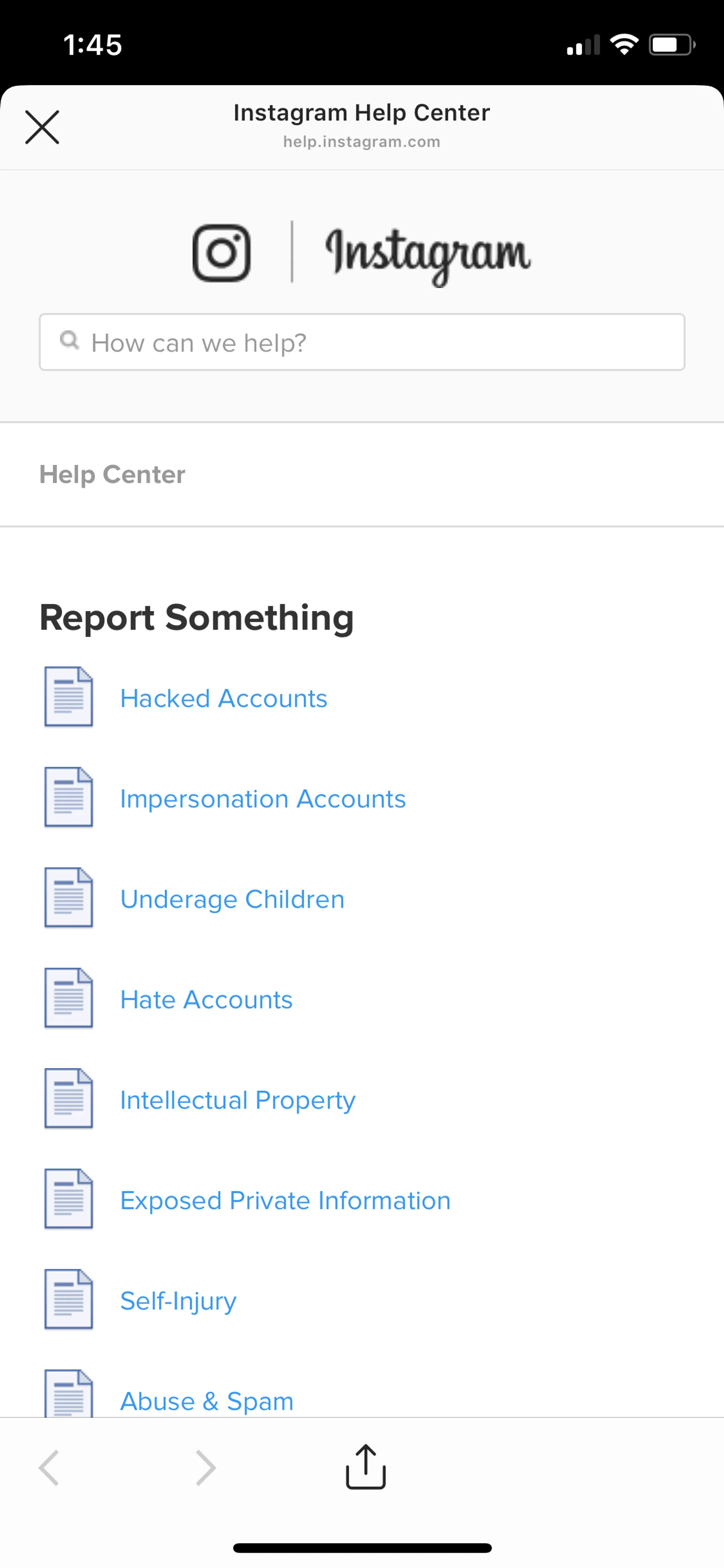This screenshot has width=724, height=1568.
Task: Open the Self-Injury report link
Action: click(178, 1301)
